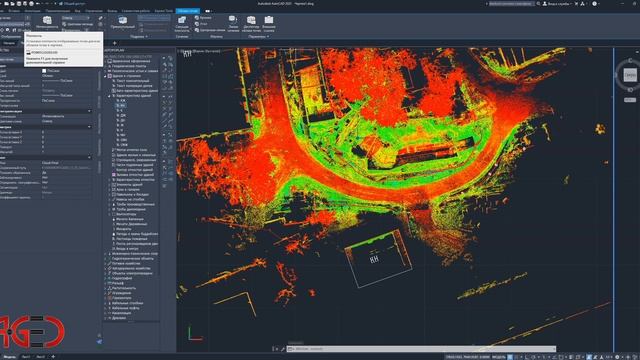Collapse the 'Визуализация' properties section
640x360 pixels.
click(89, 111)
